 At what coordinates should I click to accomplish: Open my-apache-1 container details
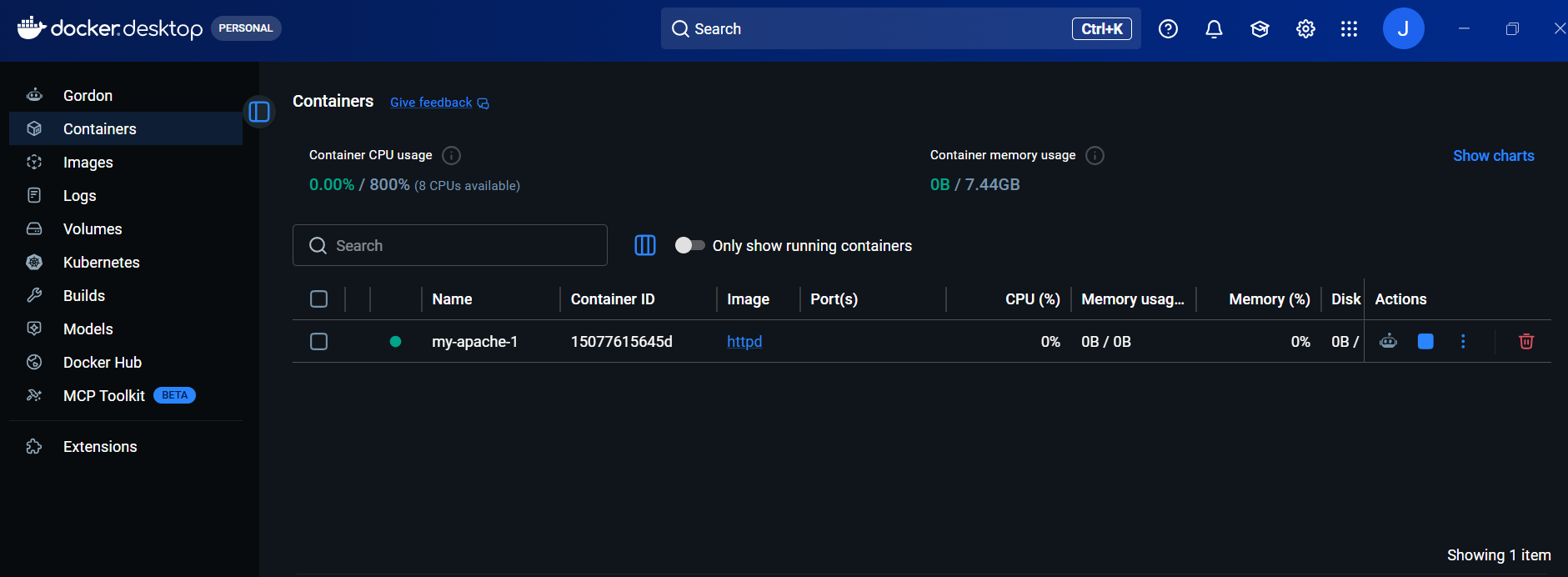pyautogui.click(x=474, y=342)
